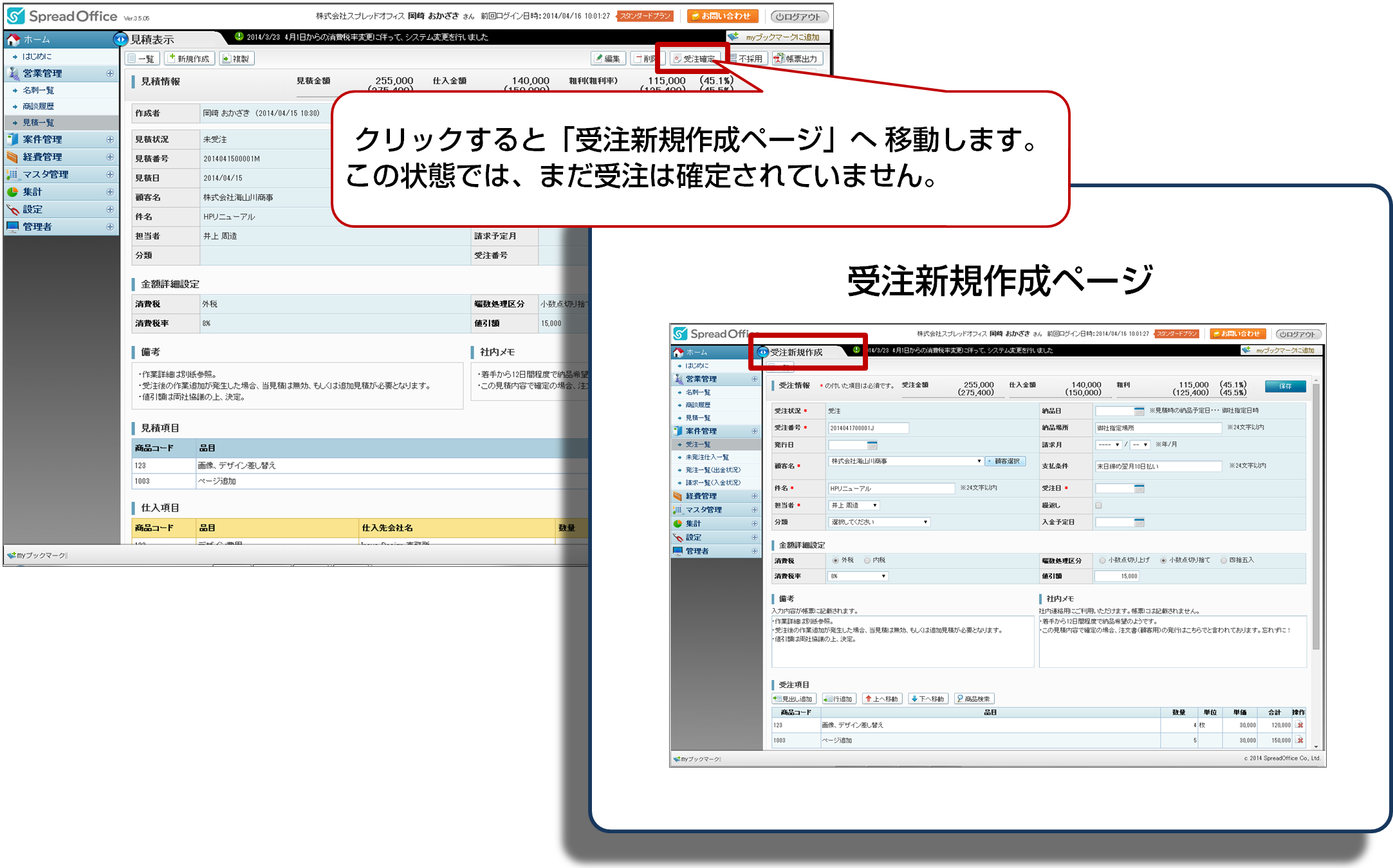Viewport: 1393px width, 868px height.
Task: Select 小数点切り捨て radio in 受注新規作成
Action: (1163, 560)
